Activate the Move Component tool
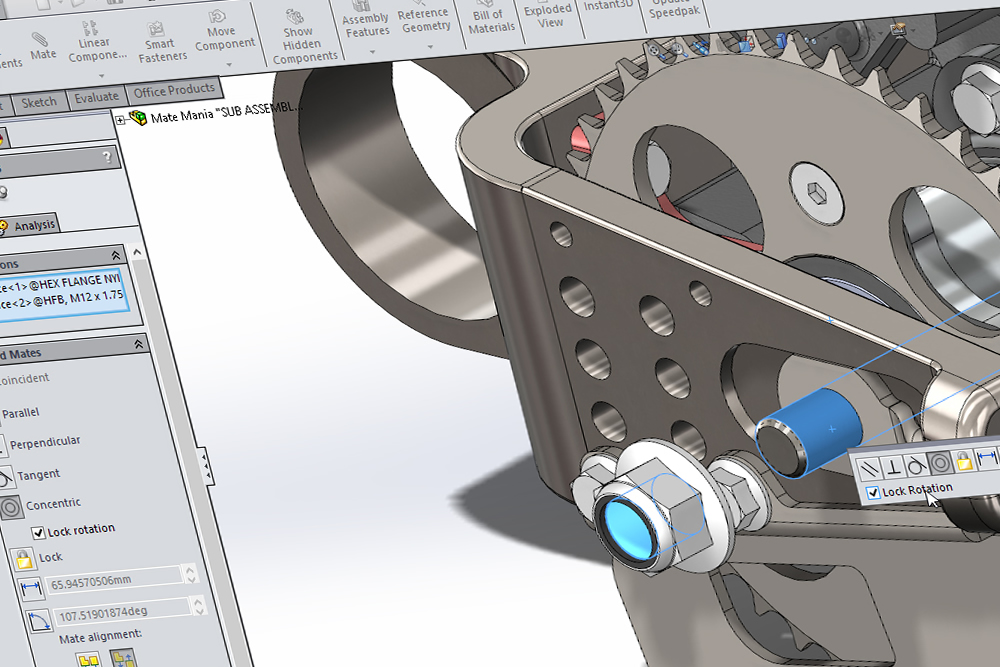This screenshot has width=1000, height=667. click(x=224, y=30)
